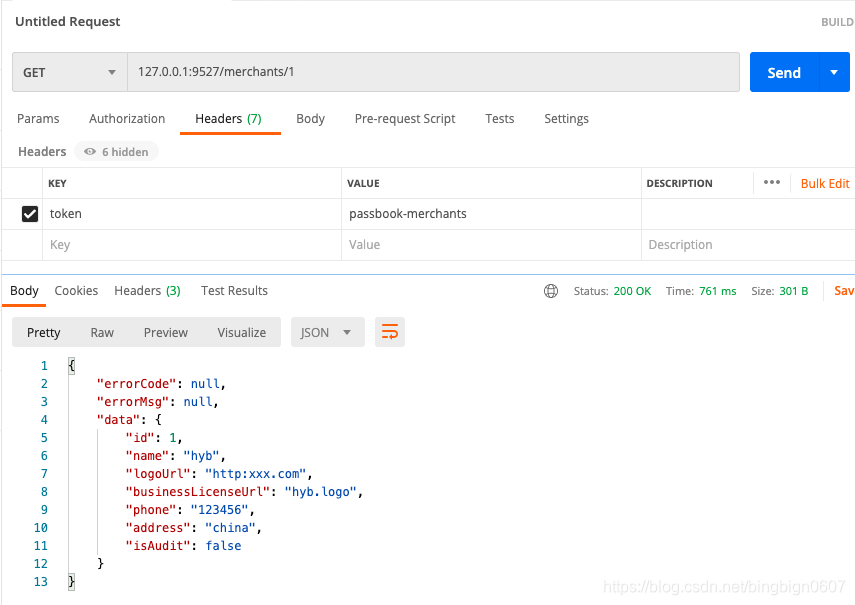Expand the Send button dropdown arrow
This screenshot has width=855, height=605.
(x=834, y=72)
